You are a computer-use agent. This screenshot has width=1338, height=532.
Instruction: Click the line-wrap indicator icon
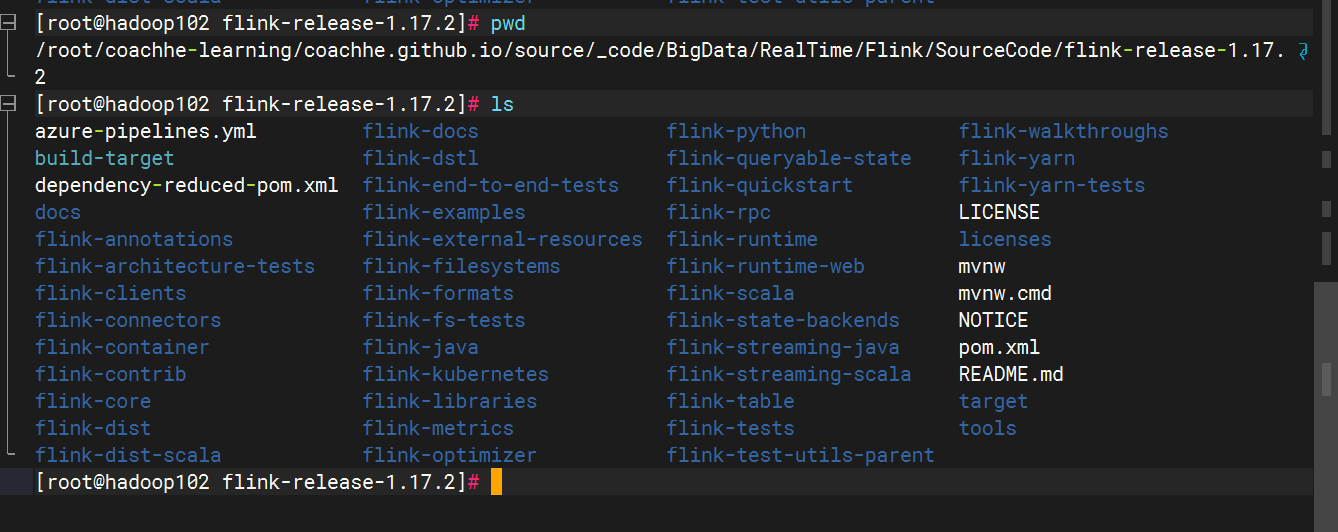click(x=1302, y=51)
